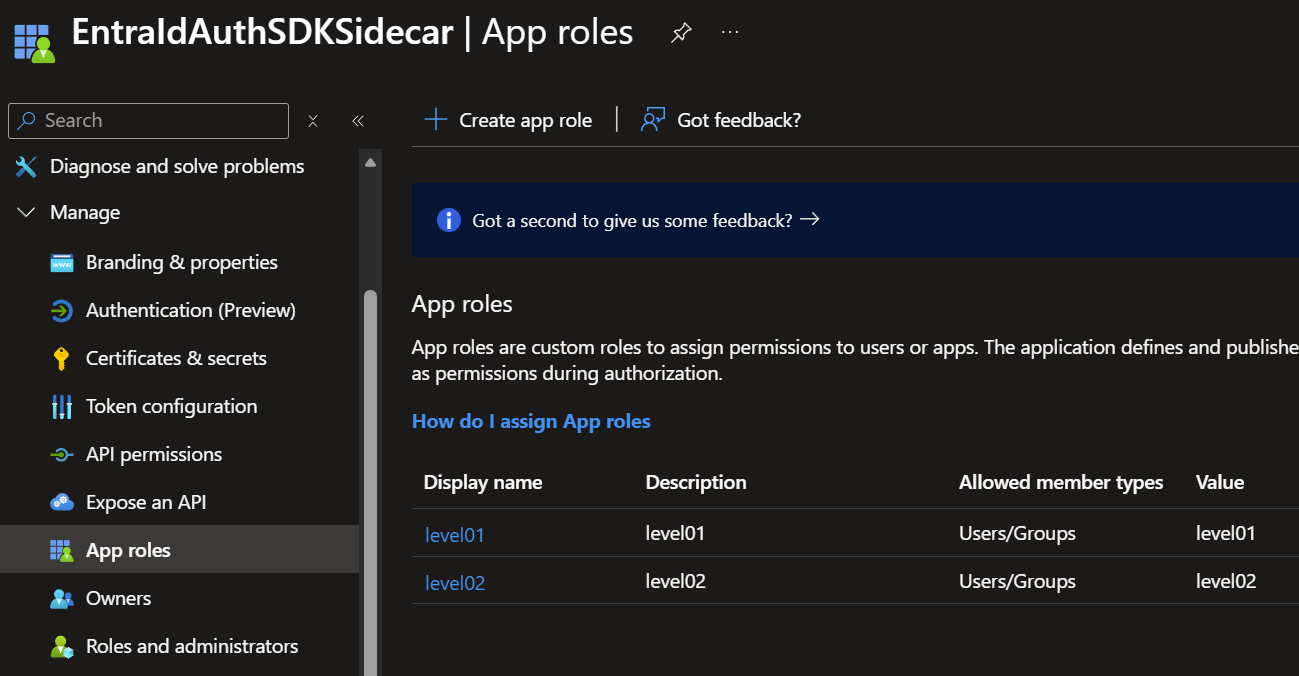This screenshot has height=676, width=1299.
Task: Click Got feedback? button
Action: 721,120
